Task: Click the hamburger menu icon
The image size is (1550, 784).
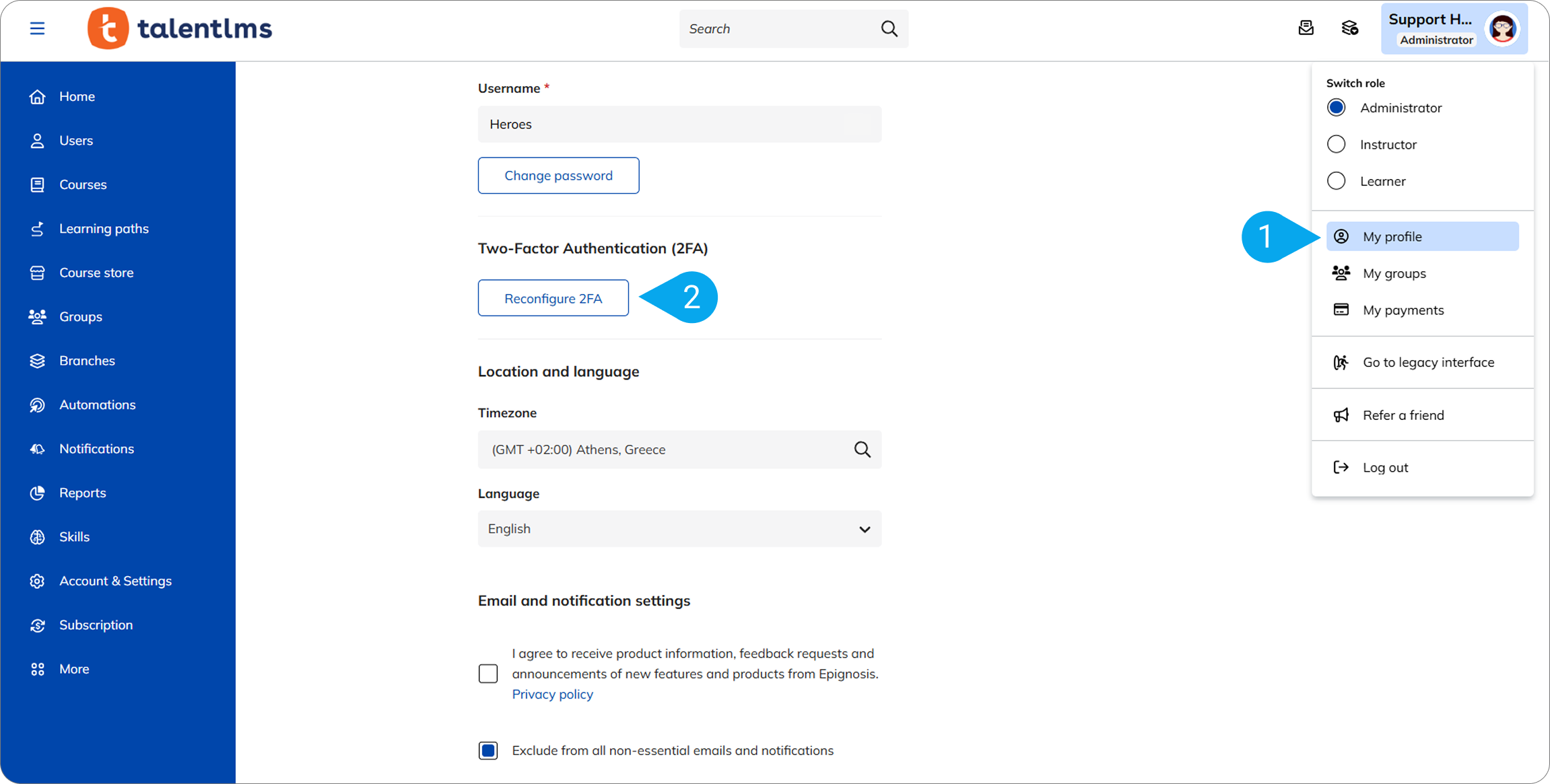Action: [x=37, y=28]
